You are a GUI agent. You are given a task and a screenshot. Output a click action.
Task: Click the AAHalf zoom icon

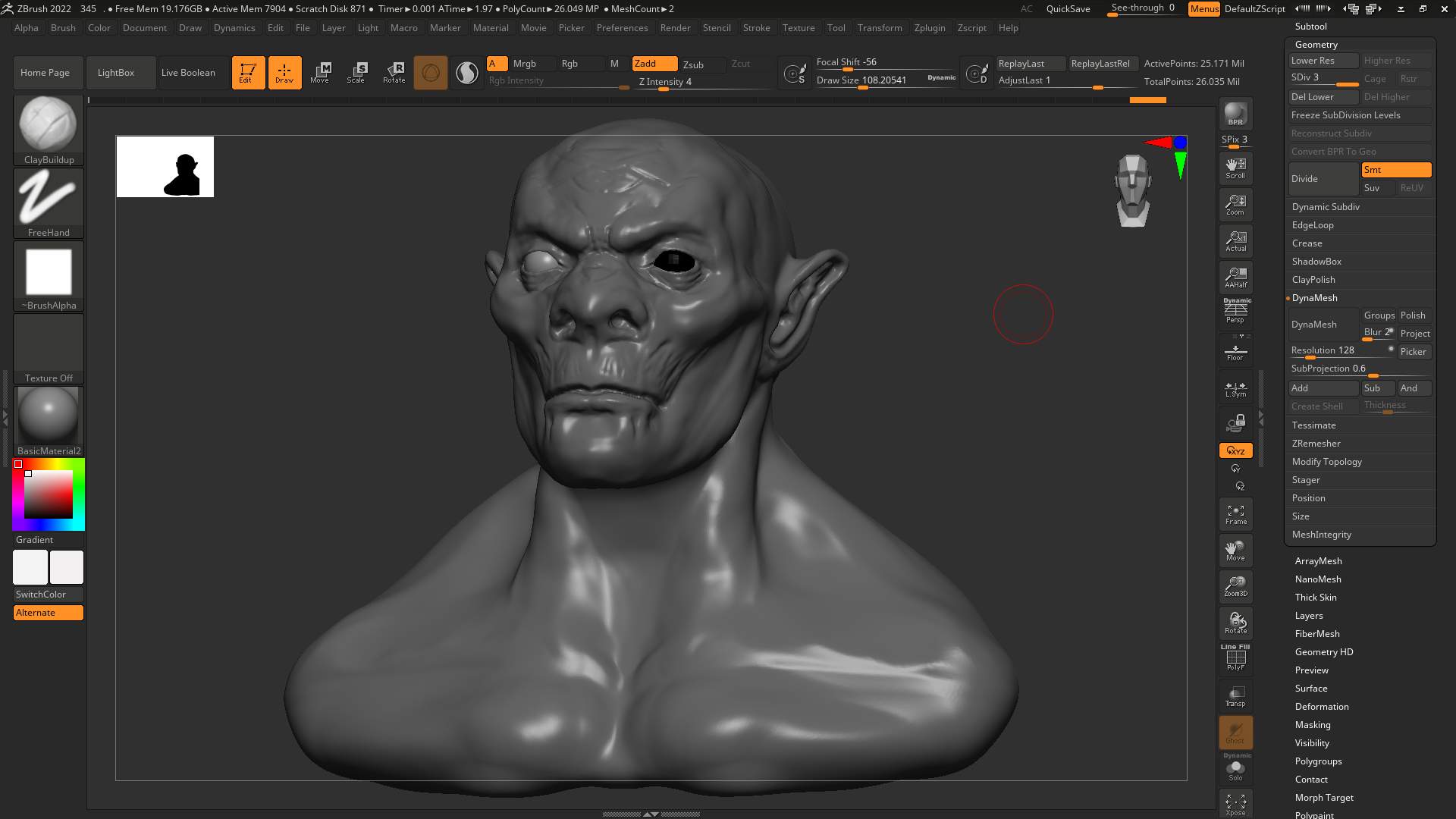coord(1235,277)
